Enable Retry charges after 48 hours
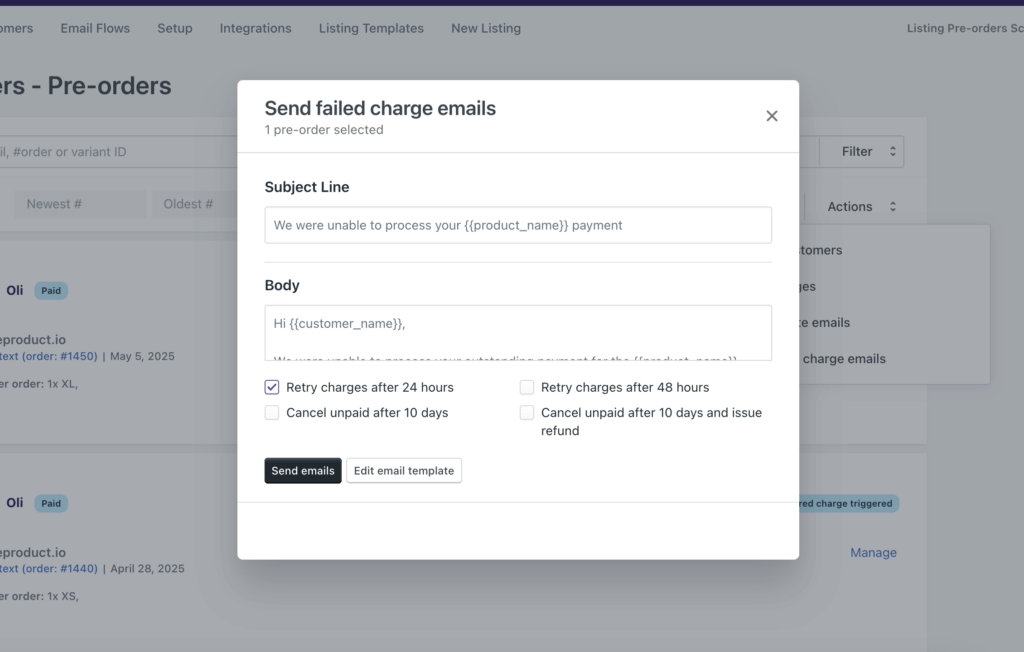 point(527,387)
